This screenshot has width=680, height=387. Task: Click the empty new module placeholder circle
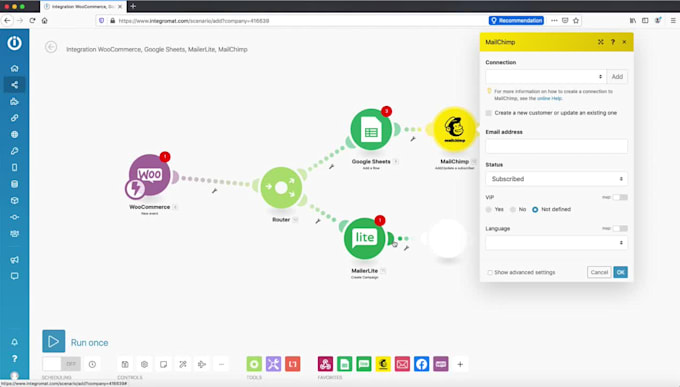[x=448, y=238]
